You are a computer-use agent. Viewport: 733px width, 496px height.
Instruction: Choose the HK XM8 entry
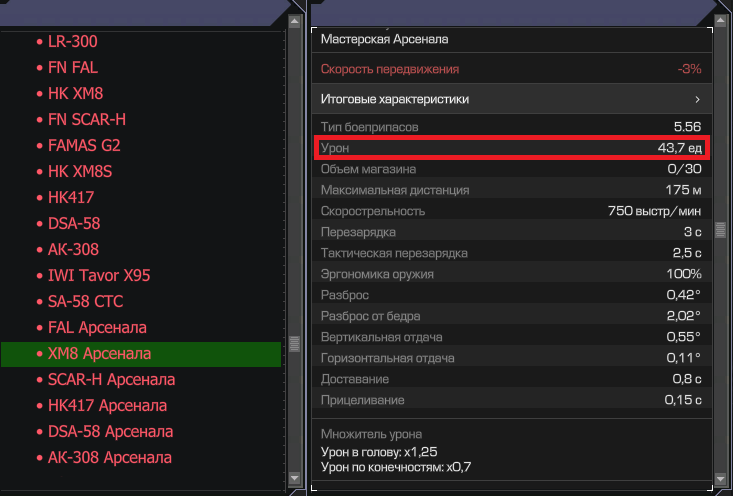click(x=75, y=93)
